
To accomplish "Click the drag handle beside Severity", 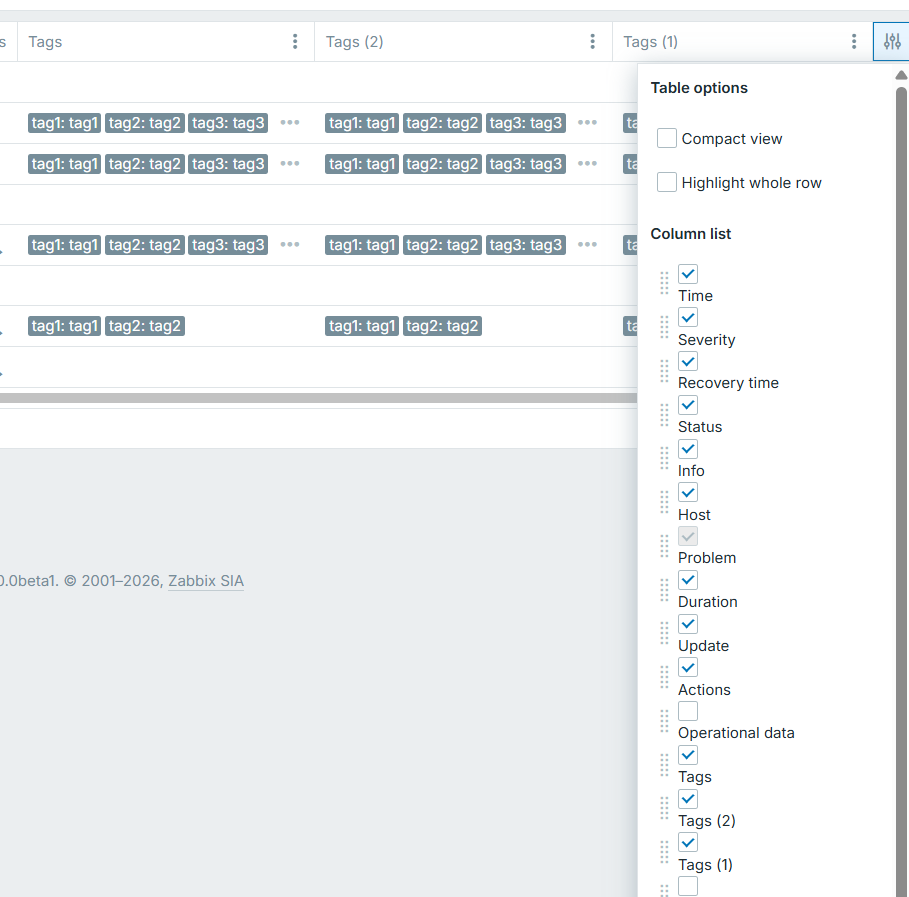I will pyautogui.click(x=665, y=328).
